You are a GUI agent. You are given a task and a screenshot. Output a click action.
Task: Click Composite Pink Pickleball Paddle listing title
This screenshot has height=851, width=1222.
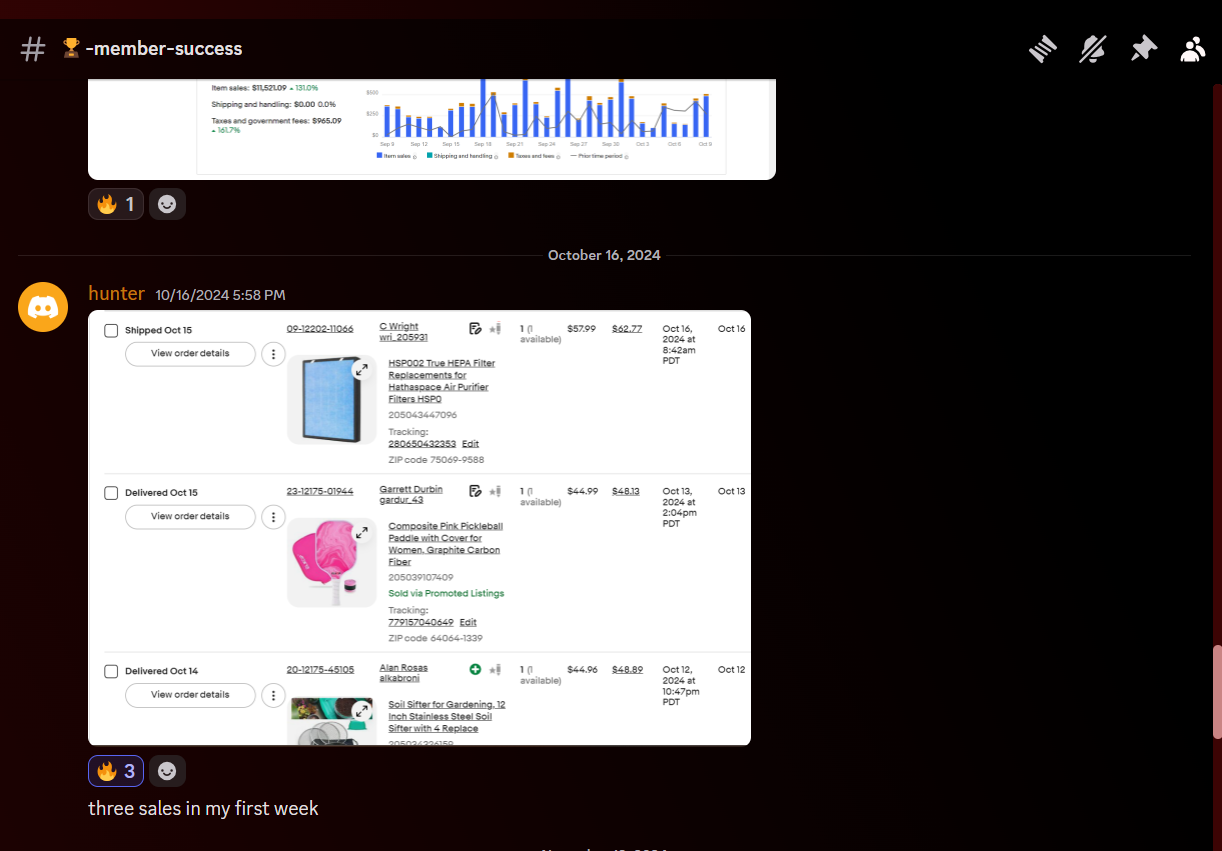[x=445, y=544]
